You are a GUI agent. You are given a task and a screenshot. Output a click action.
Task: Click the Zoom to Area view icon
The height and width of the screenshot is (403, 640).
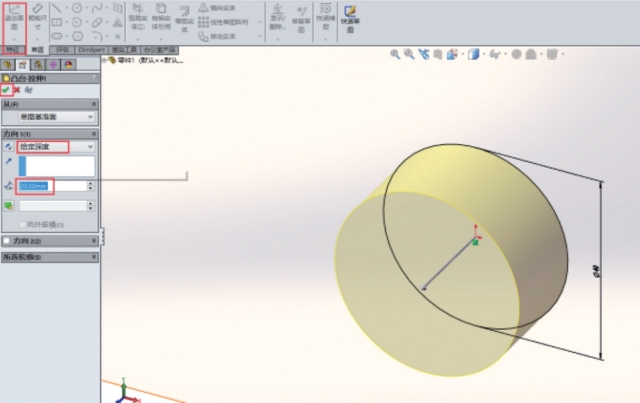[x=409, y=54]
